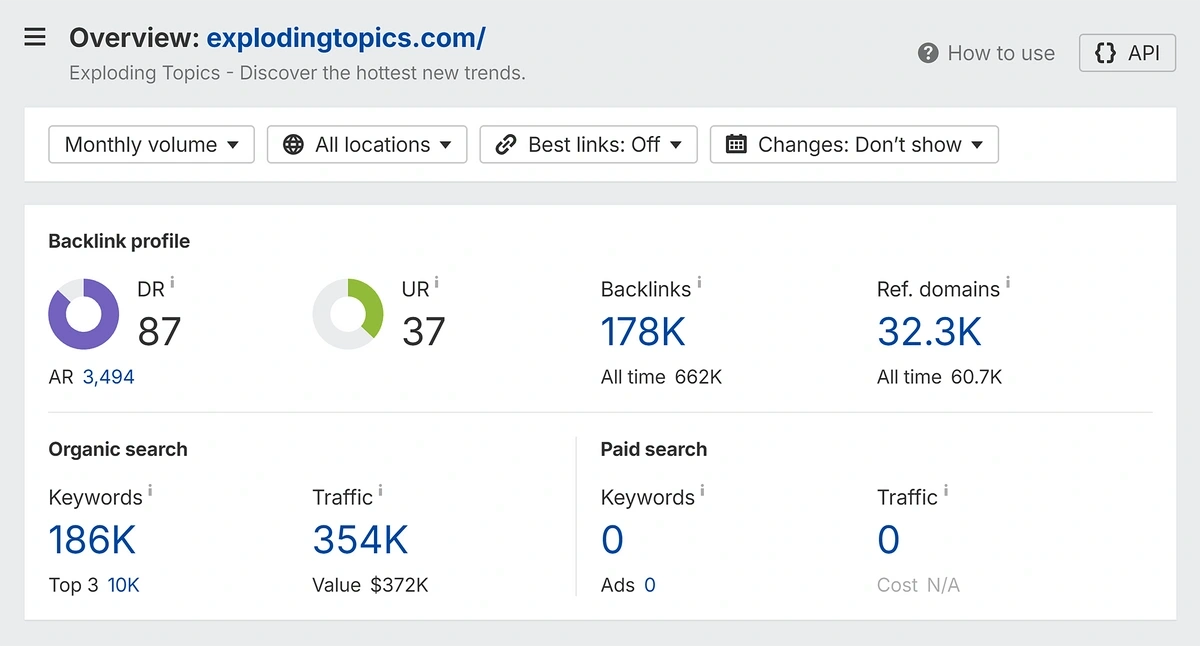Click the AR value 3,494
The height and width of the screenshot is (646, 1200).
click(x=108, y=377)
